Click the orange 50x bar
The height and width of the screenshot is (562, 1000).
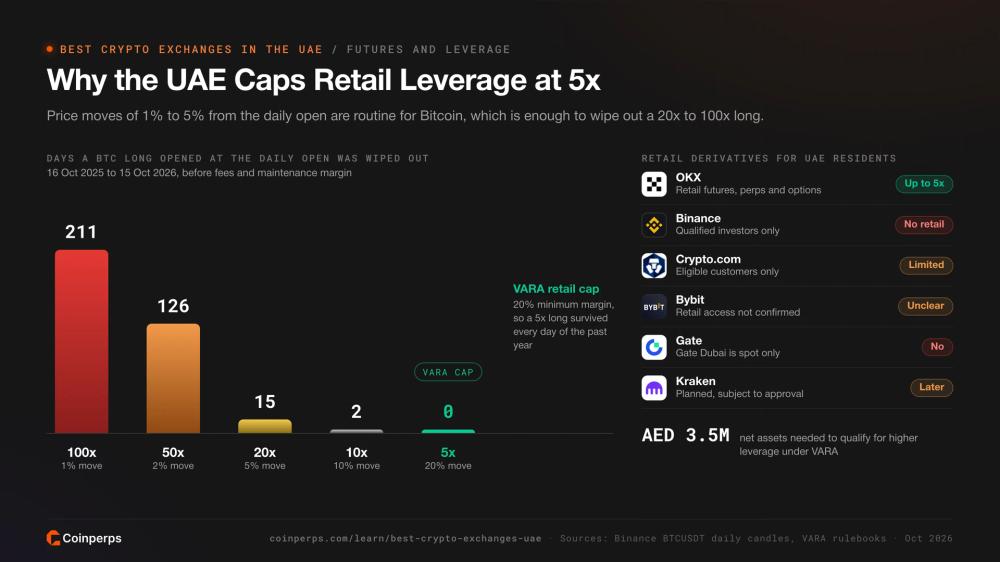pos(173,378)
